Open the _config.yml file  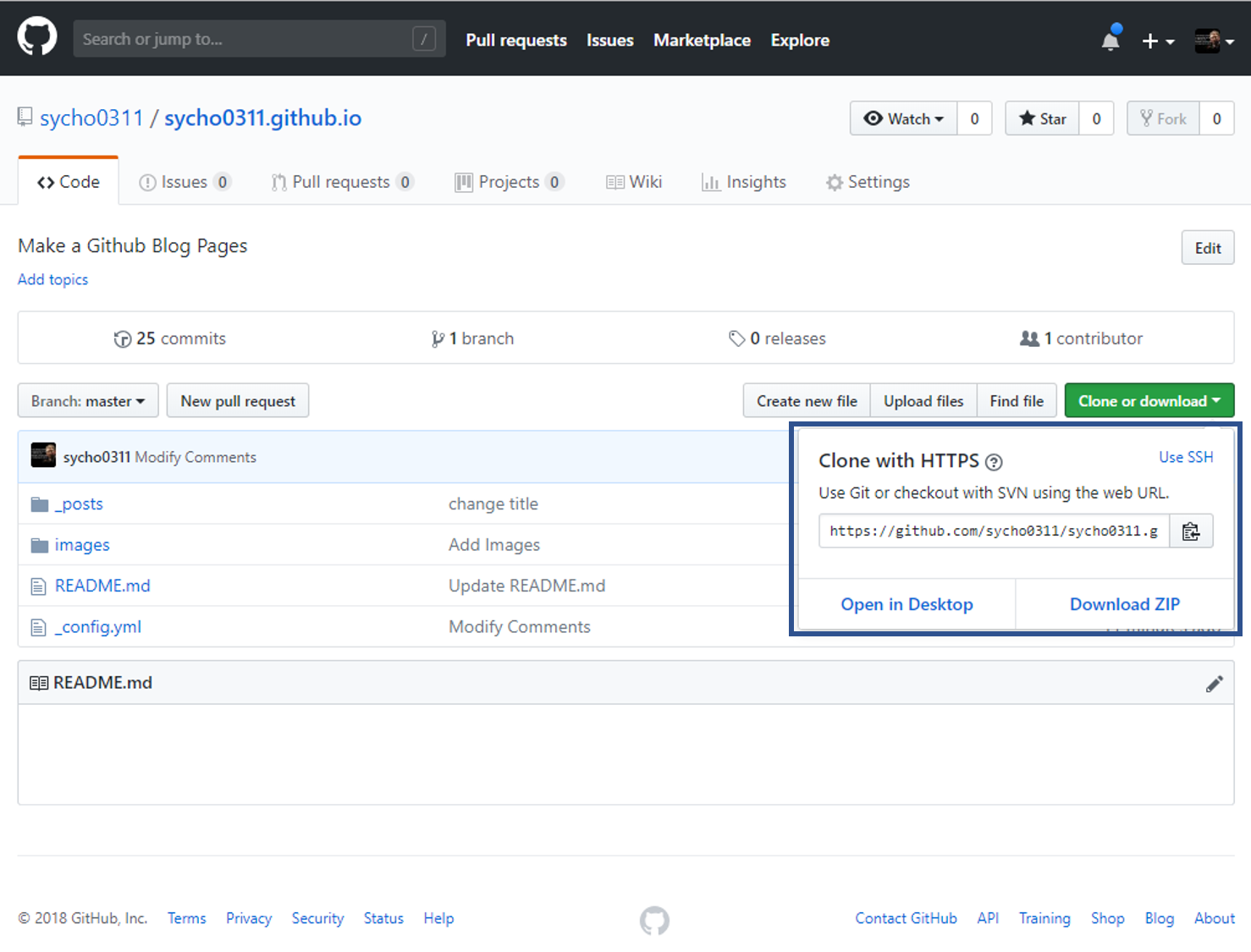tap(98, 627)
